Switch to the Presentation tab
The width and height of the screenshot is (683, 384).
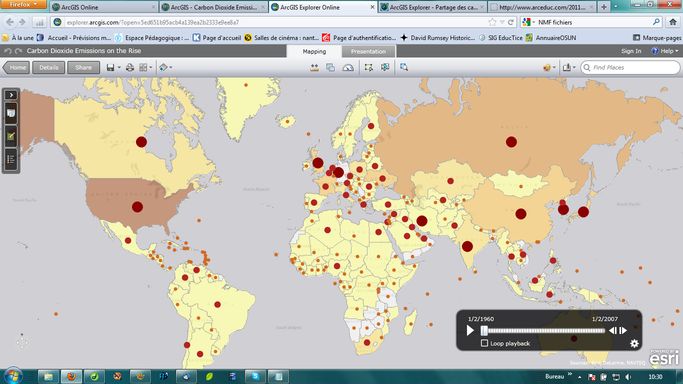point(368,51)
